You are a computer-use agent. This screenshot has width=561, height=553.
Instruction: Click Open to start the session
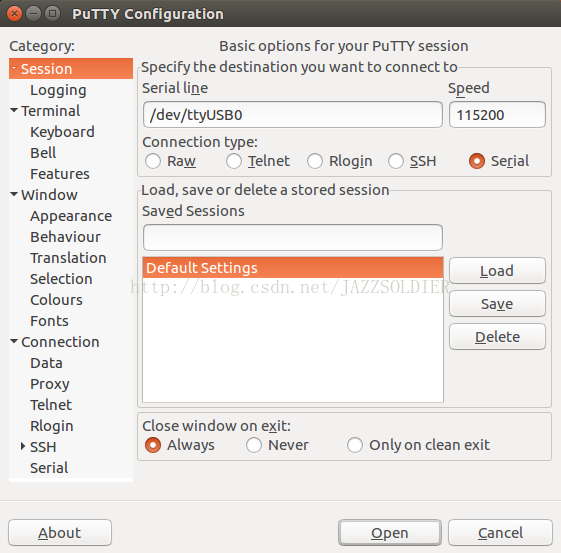[390, 533]
